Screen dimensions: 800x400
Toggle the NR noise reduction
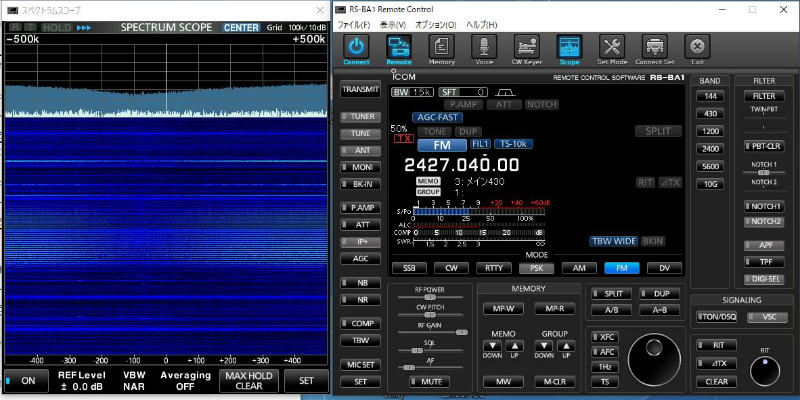coord(360,299)
